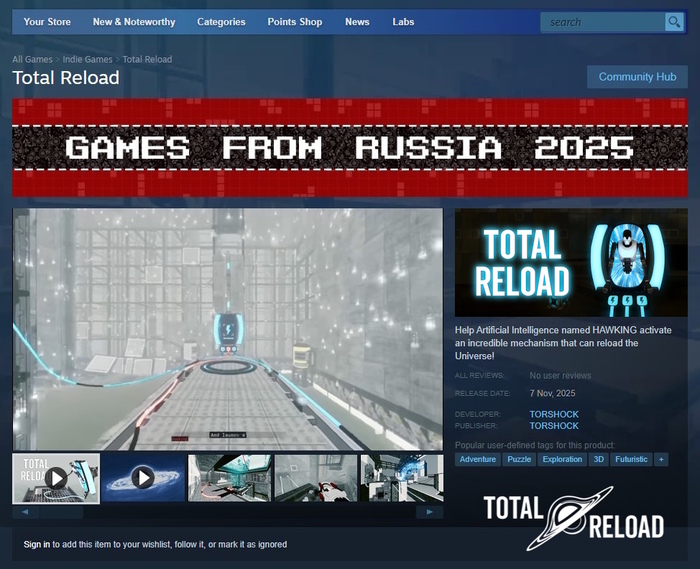Click the plus button to add tags
The image size is (700, 569).
tap(661, 459)
